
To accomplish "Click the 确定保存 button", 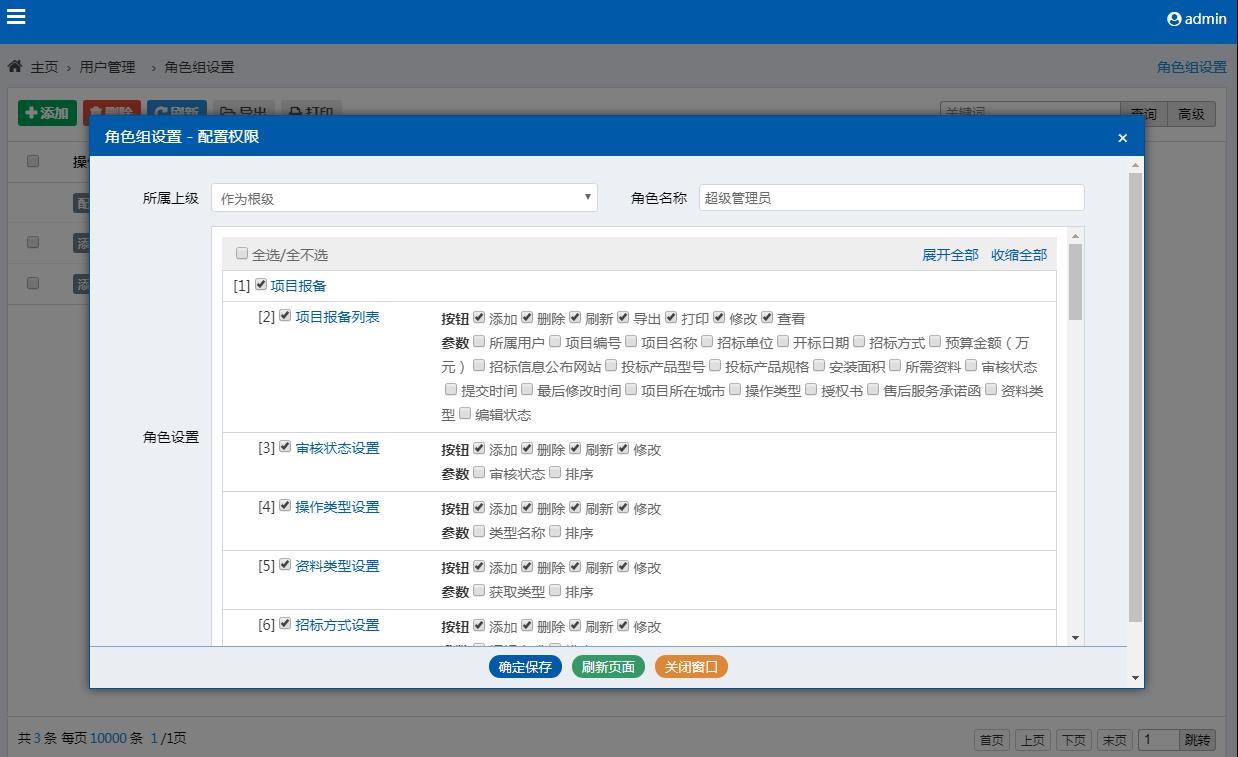I will tap(525, 667).
